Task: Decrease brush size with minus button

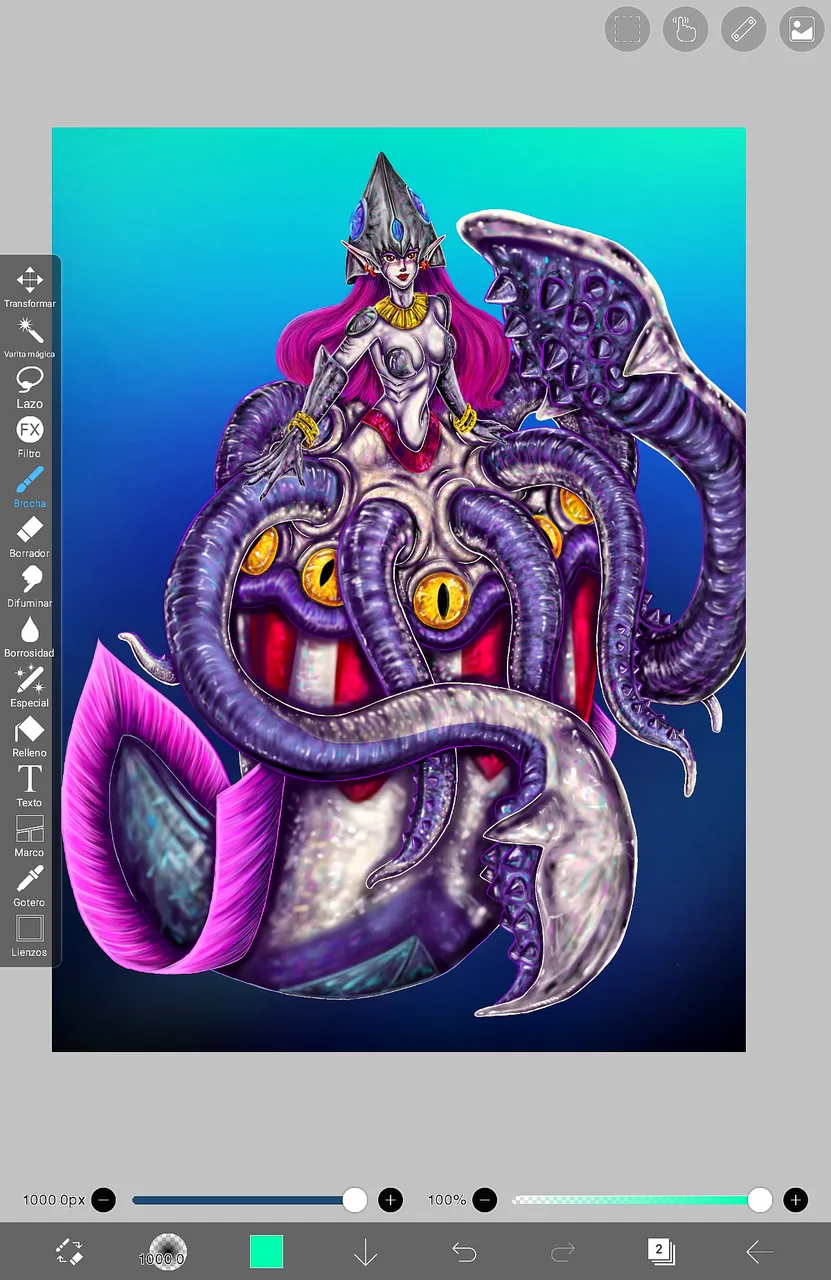Action: point(103,1200)
